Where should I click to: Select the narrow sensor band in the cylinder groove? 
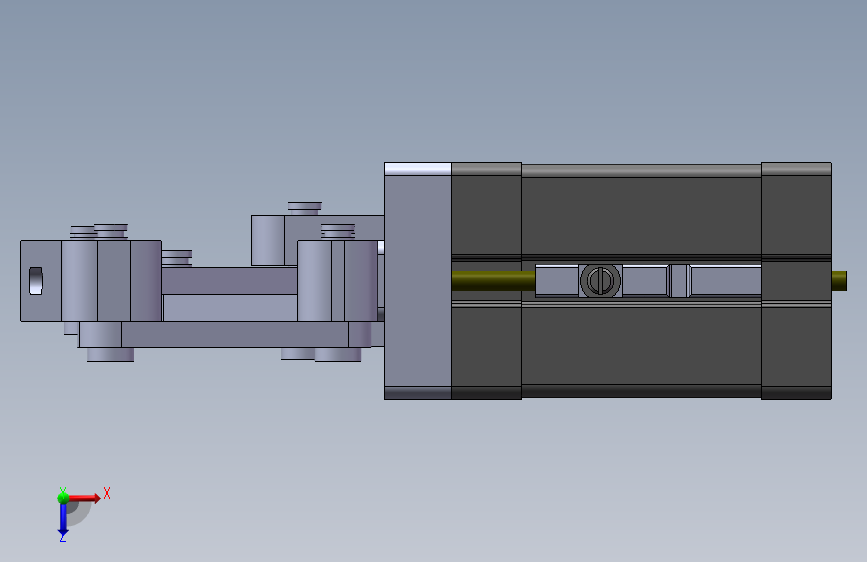679,280
